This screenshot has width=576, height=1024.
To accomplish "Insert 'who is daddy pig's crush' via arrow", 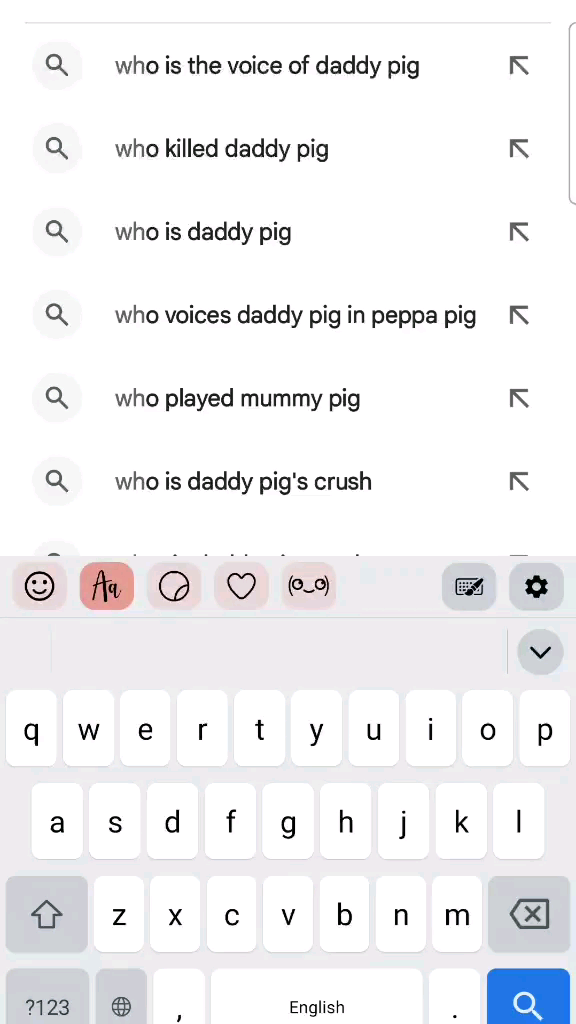I will pos(519,481).
